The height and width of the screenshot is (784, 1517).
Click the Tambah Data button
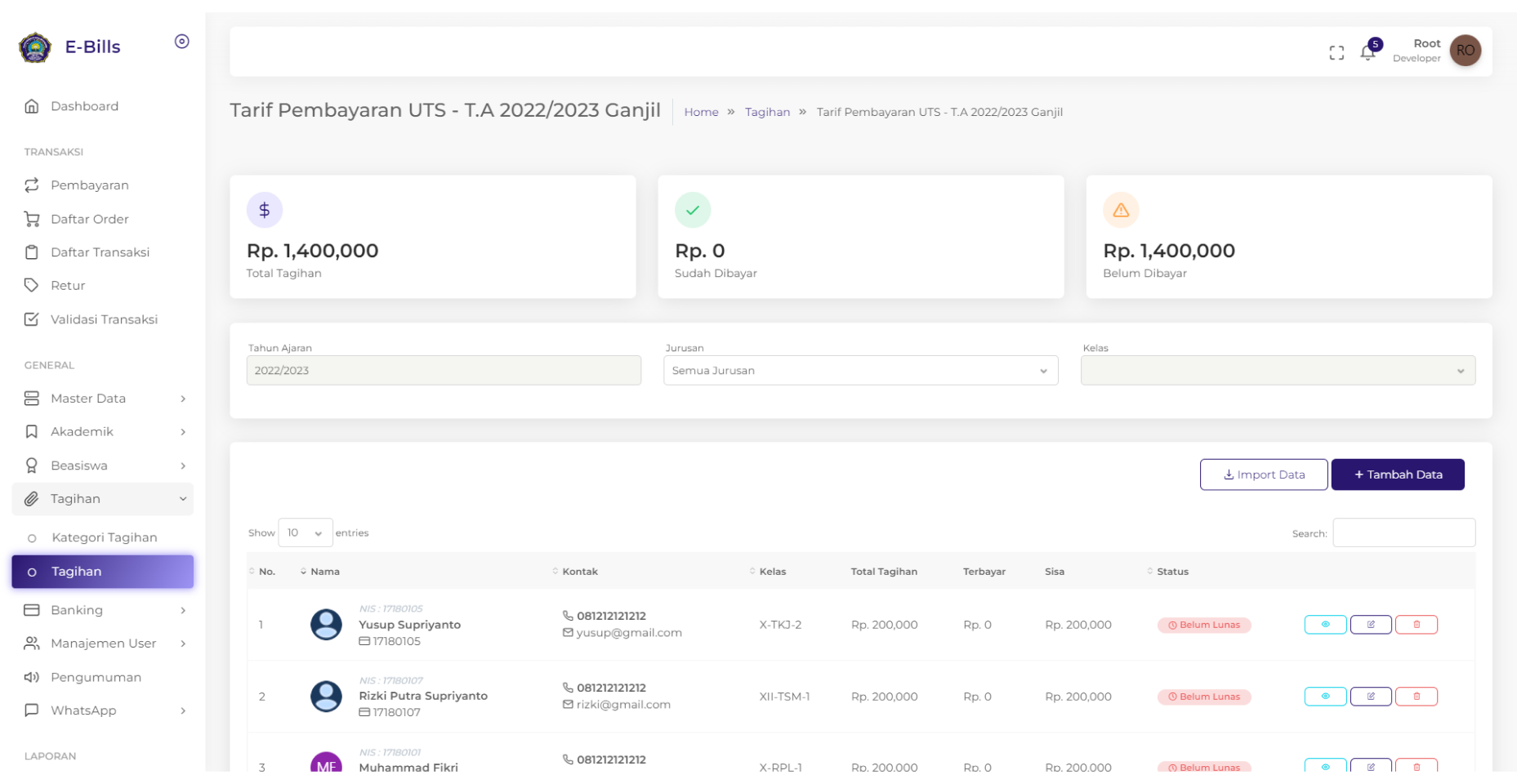[1397, 474]
